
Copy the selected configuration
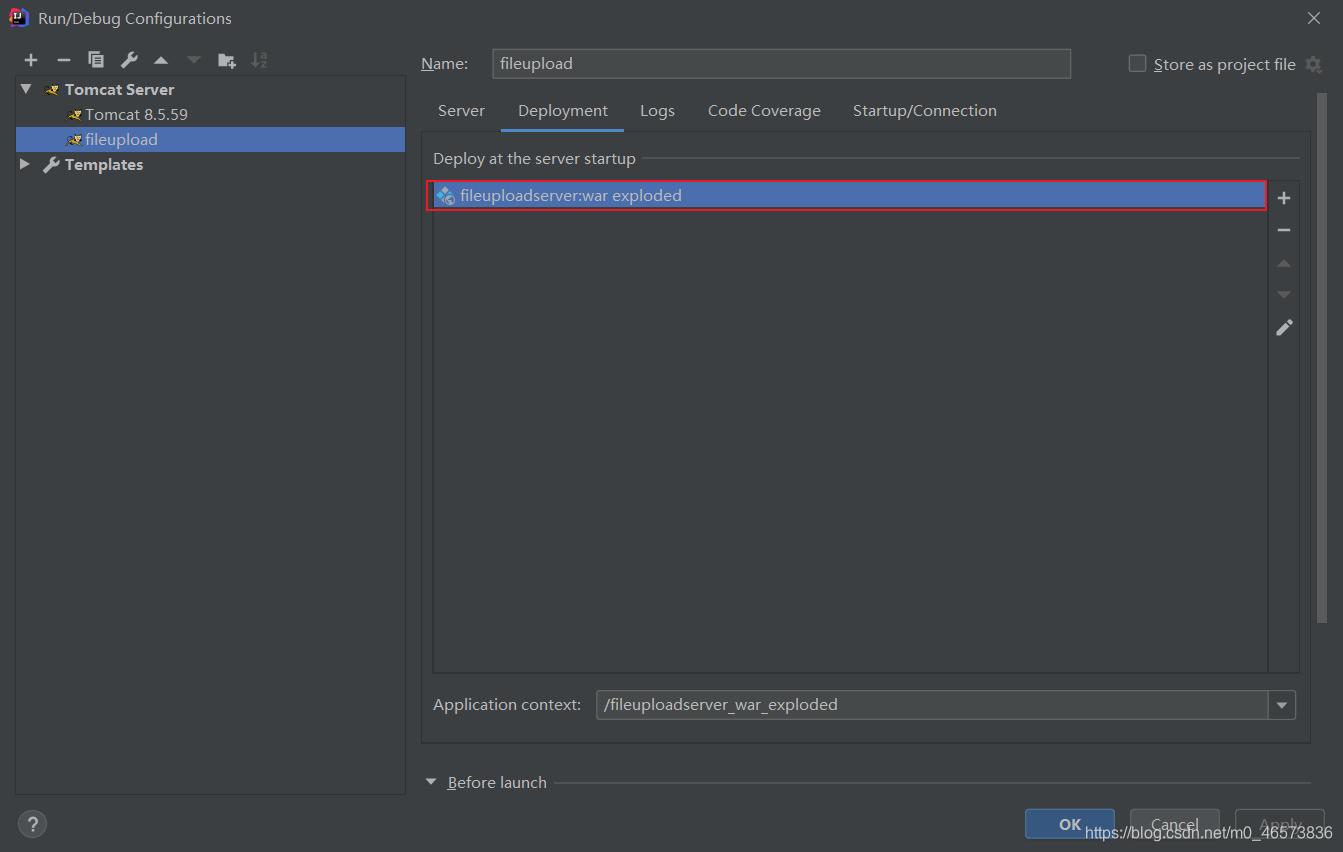(96, 60)
